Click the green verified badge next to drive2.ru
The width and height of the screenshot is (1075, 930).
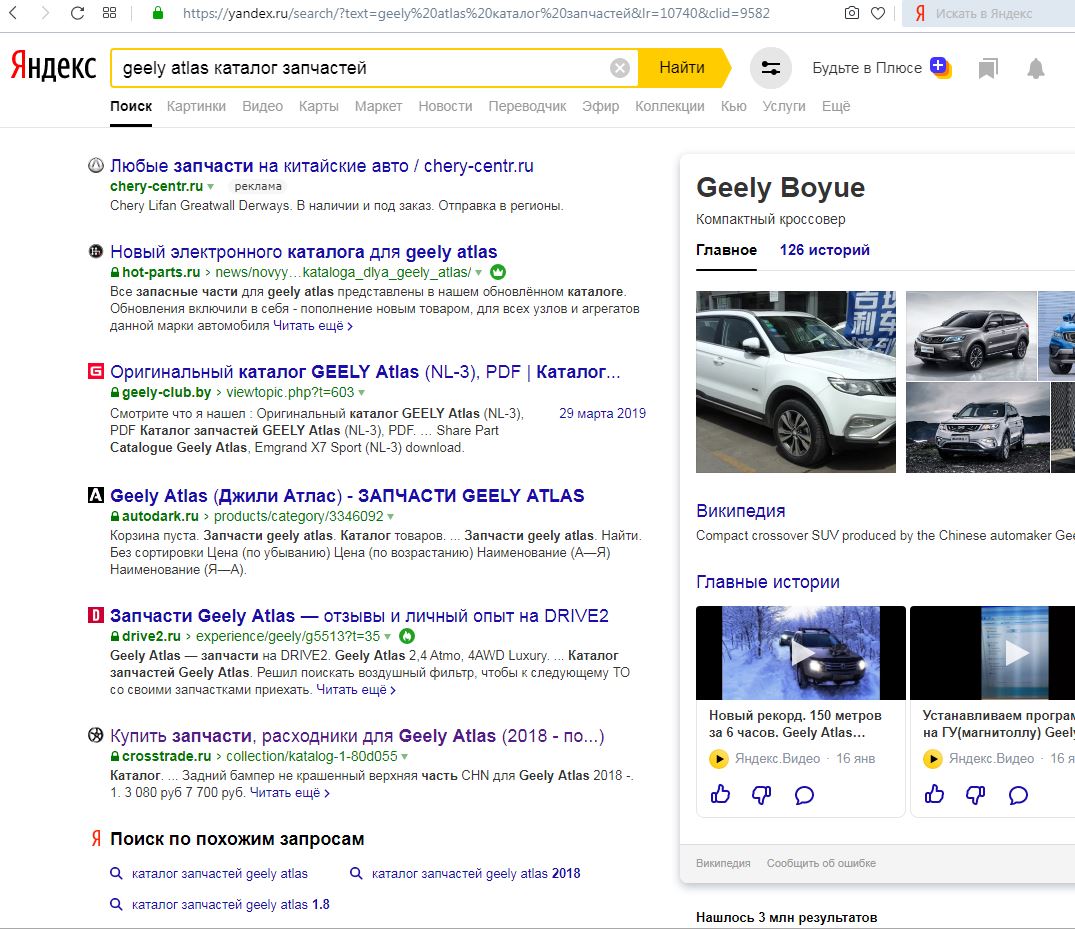(x=407, y=636)
